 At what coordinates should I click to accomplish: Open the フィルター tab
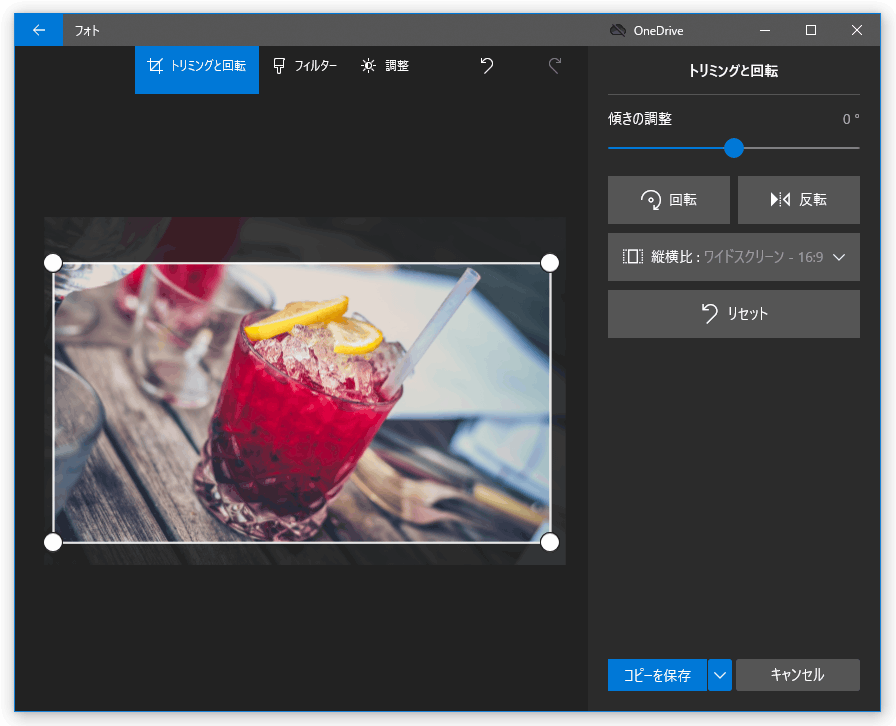[305, 66]
